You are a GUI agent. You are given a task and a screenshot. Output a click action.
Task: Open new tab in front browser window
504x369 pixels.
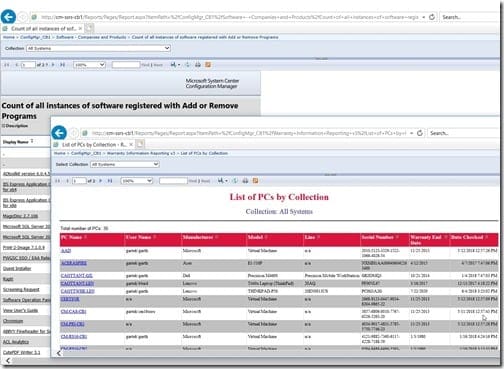click(x=140, y=144)
